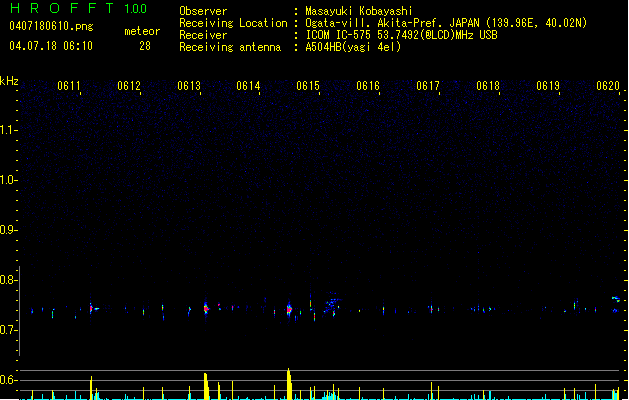Select the 0611 time marker
Viewport: 629px width, 400px height.
tap(69, 86)
